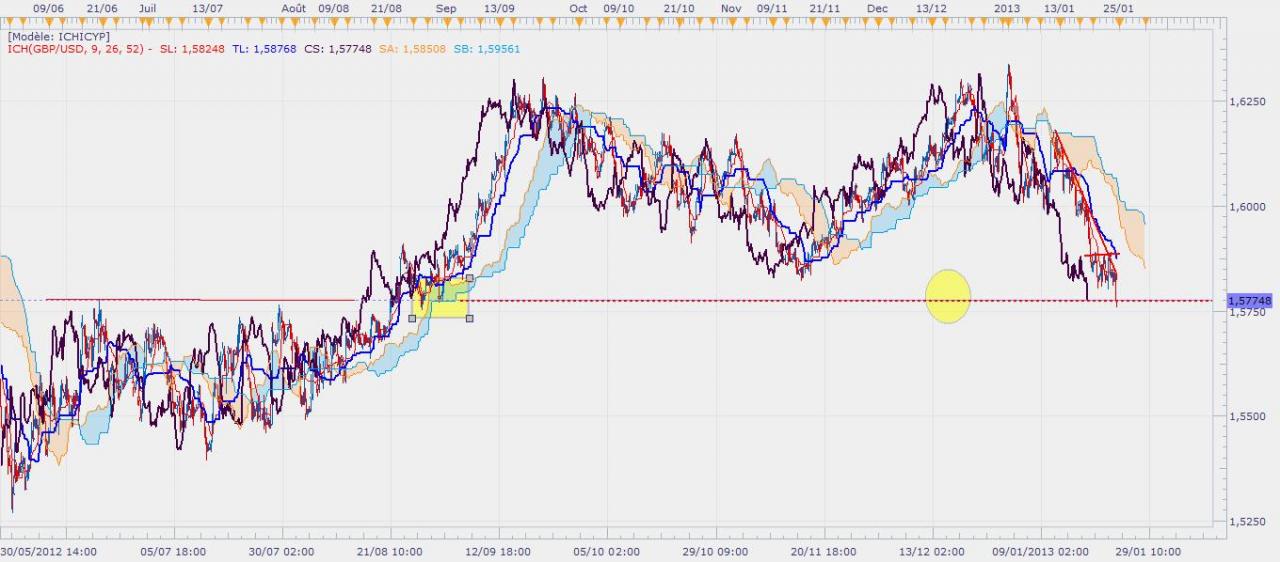Screen dimensions: 1280x562
Task: Click the 2013 year label
Action: point(1007,7)
